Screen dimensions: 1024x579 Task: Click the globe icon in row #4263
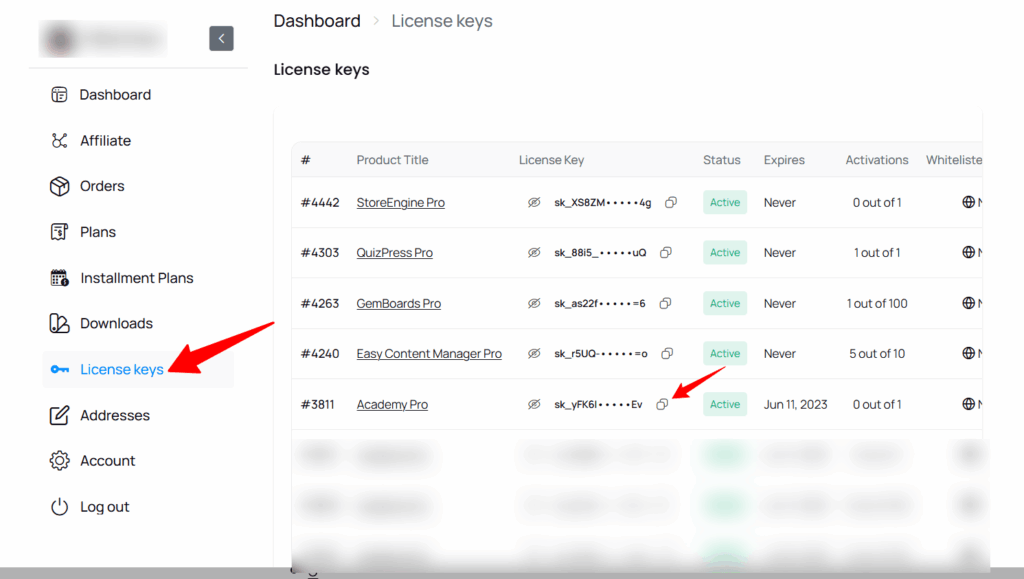tap(968, 303)
